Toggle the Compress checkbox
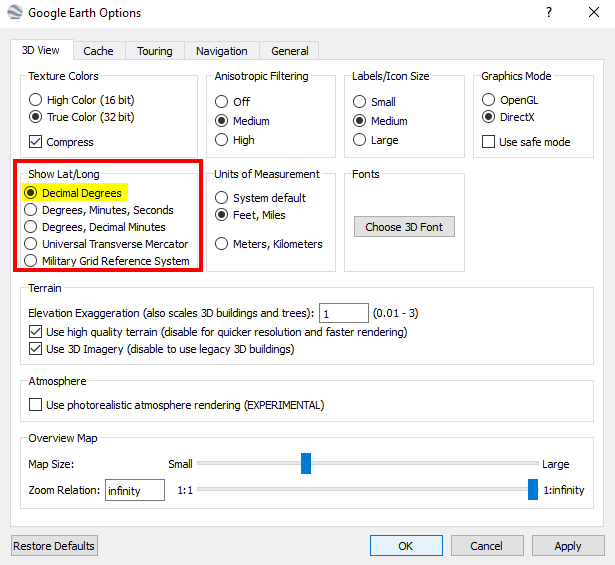 [35, 142]
